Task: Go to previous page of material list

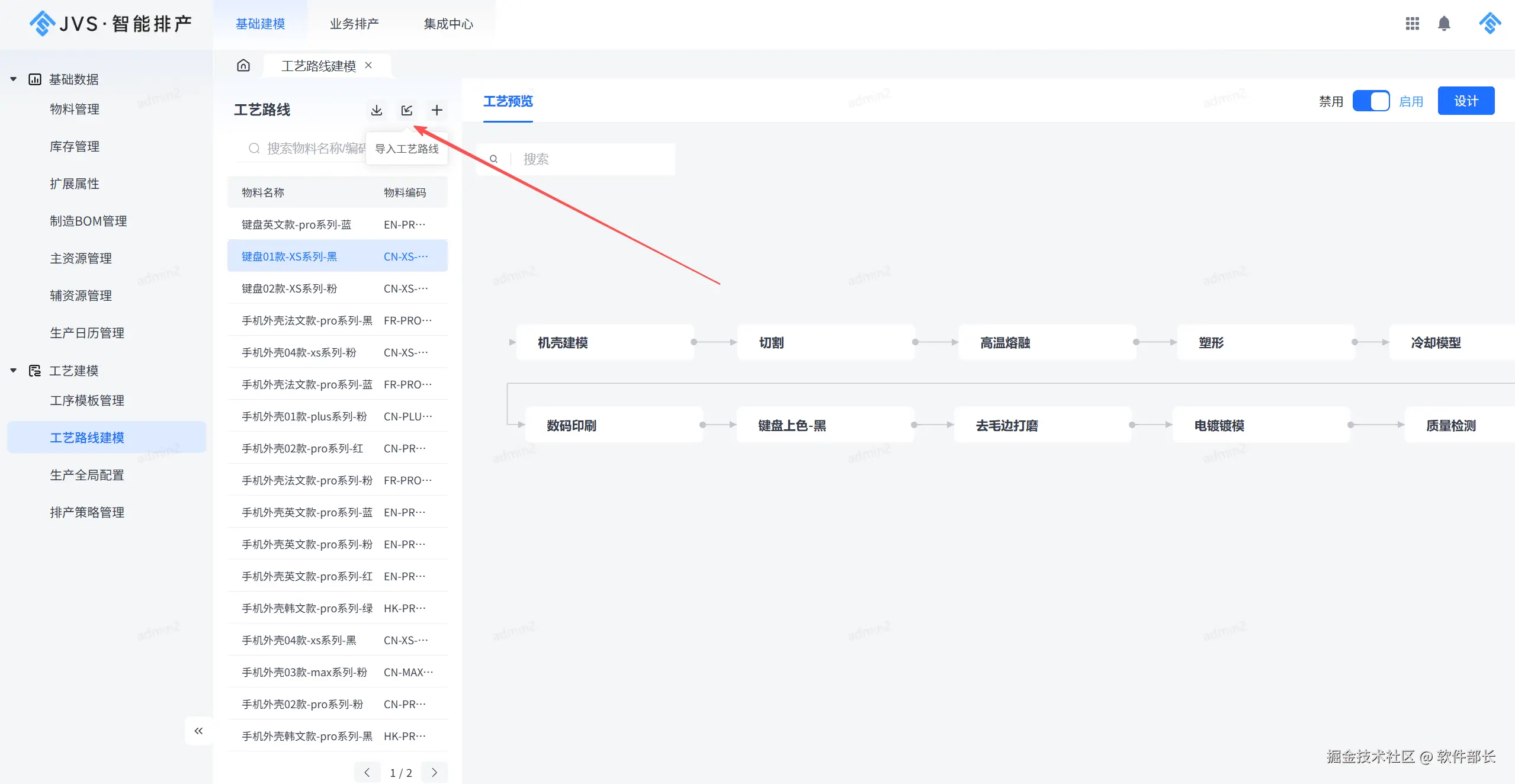Action: pyautogui.click(x=367, y=772)
